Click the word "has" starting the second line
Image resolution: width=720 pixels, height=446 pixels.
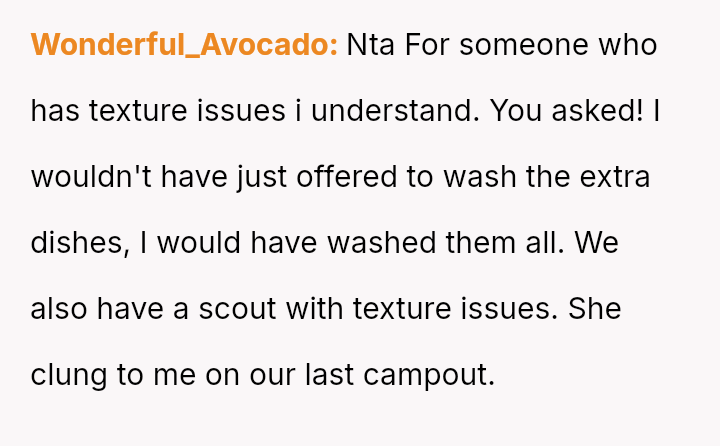[x=55, y=111]
